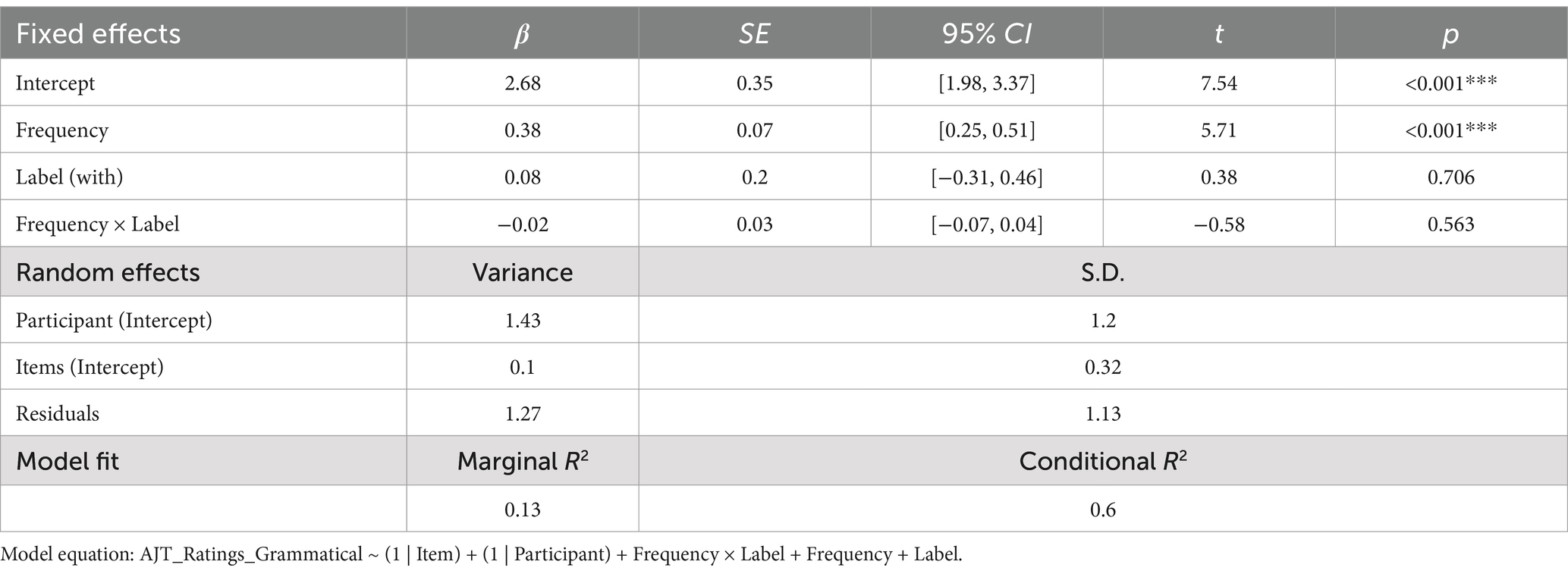Select the Residuals S.D. value 1.13
This screenshot has height=574, width=1568.
click(1103, 413)
